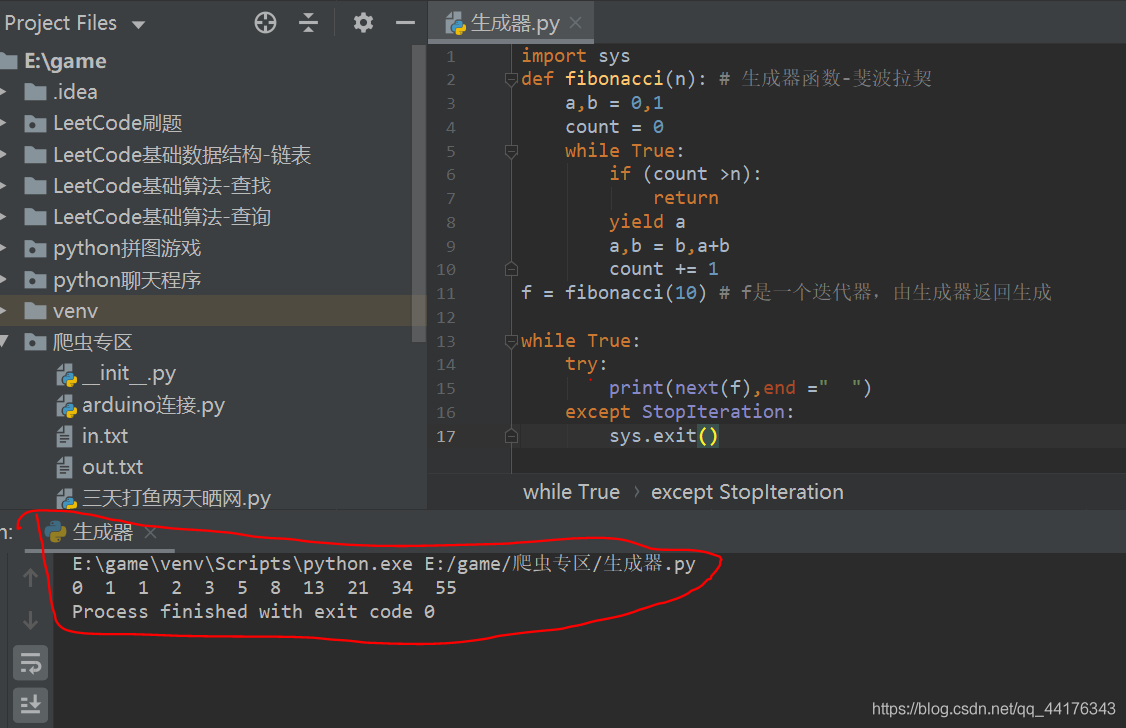This screenshot has width=1126, height=728.
Task: Click line number 11 in the gutter
Action: (446, 294)
